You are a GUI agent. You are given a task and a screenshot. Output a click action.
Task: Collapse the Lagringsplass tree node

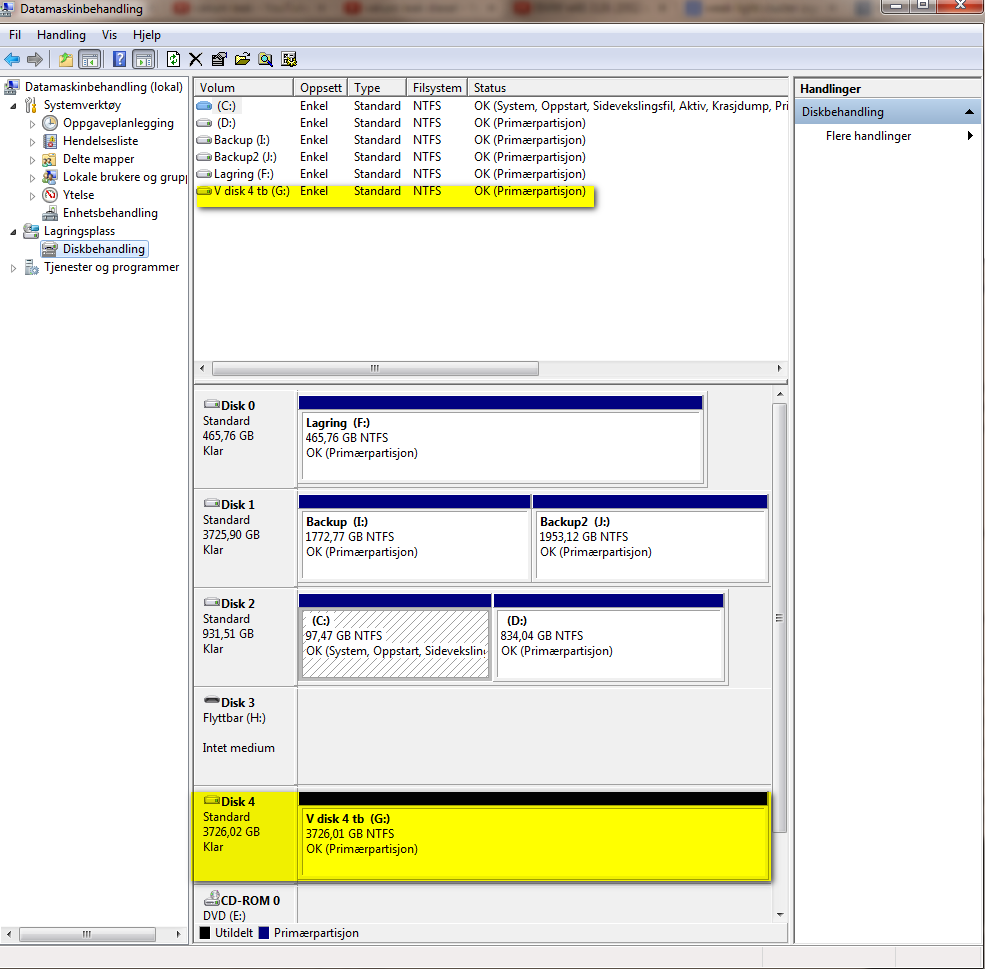point(13,232)
